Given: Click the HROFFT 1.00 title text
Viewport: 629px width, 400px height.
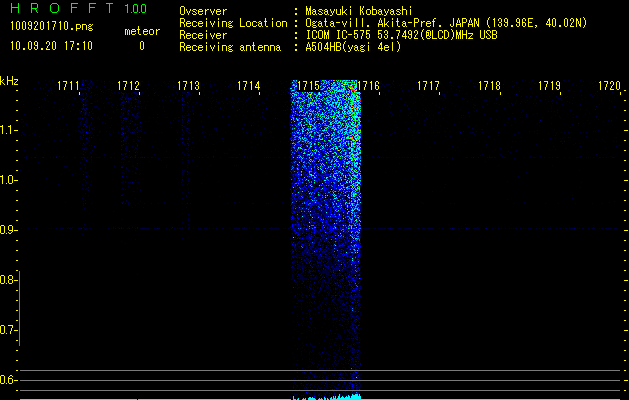Looking at the screenshot, I should click(x=78, y=8).
